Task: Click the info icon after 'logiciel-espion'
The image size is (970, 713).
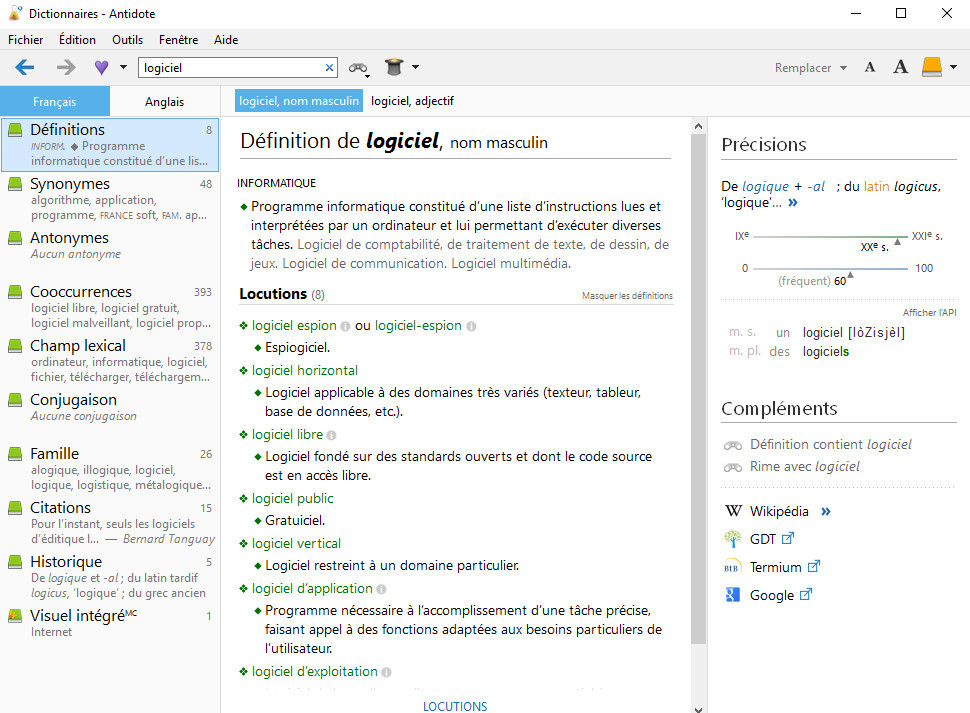Action: 471,326
